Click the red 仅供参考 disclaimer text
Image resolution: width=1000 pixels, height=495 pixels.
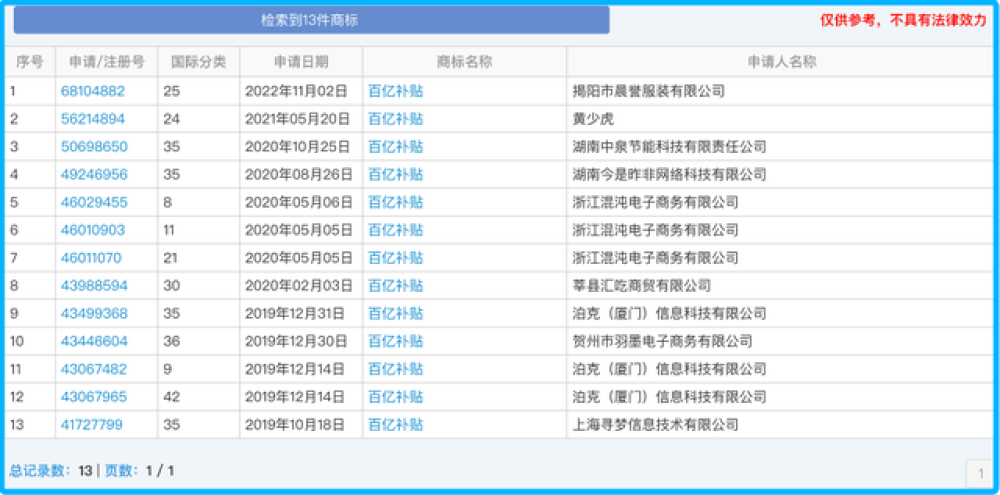904,20
